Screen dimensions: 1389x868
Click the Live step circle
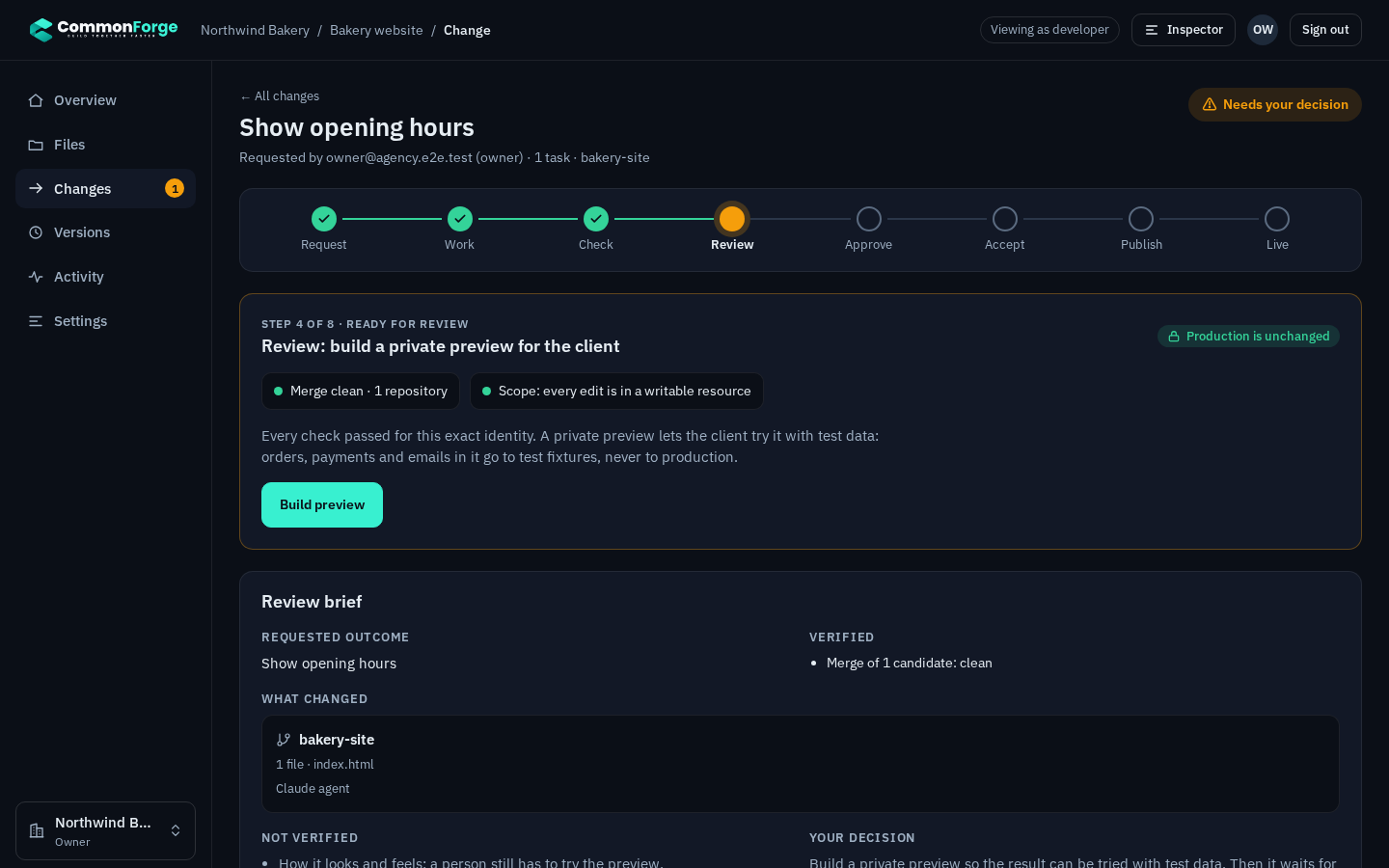(1277, 219)
